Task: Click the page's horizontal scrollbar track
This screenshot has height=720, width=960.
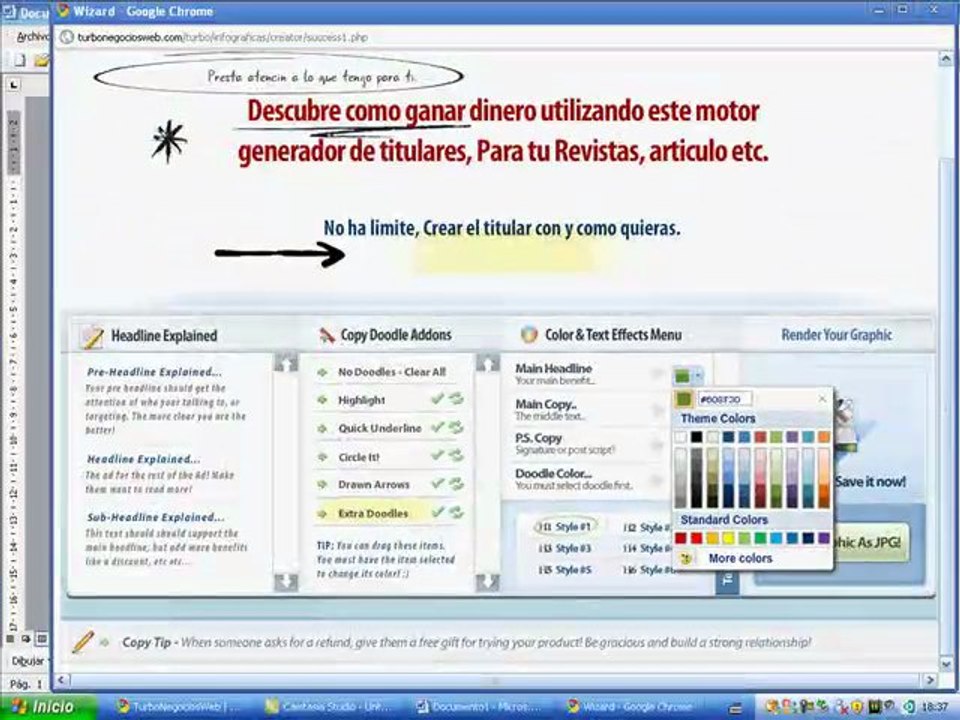Action: [496, 680]
